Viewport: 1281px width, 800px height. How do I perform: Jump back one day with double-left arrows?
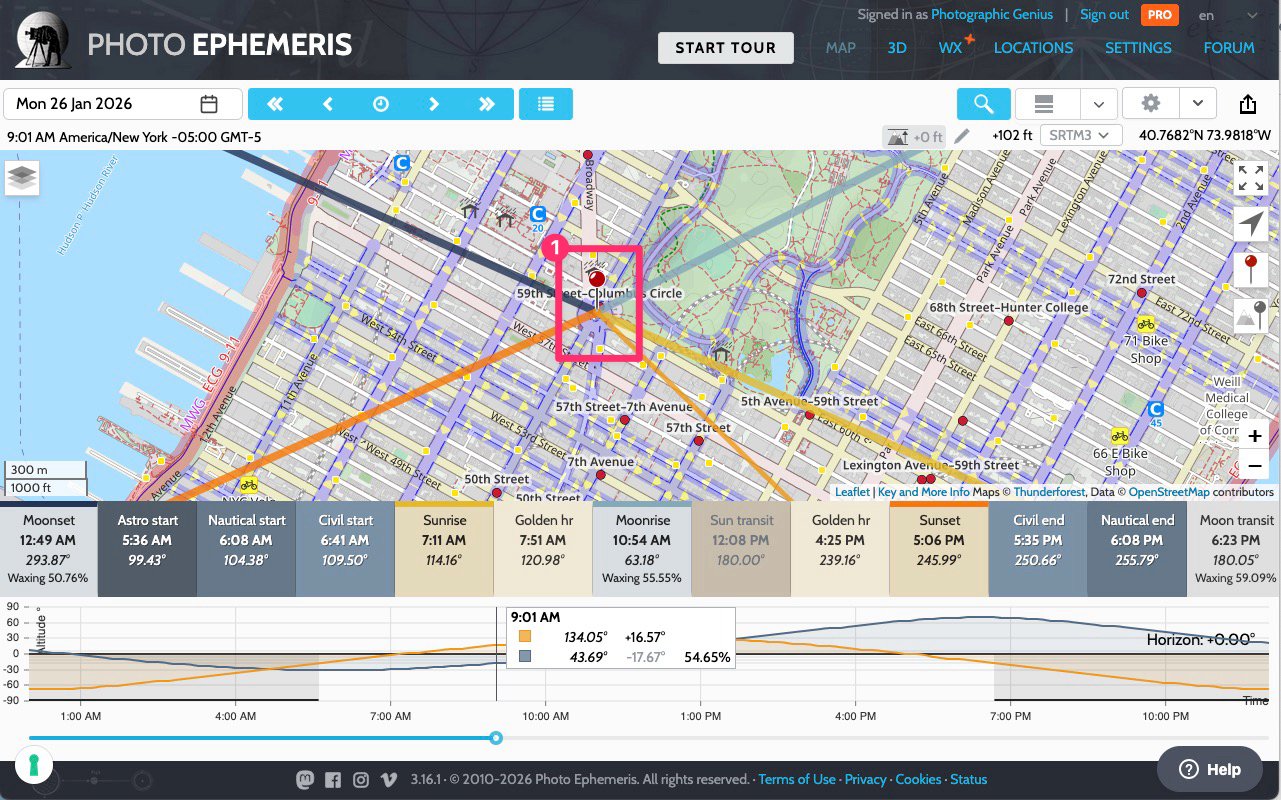[x=274, y=104]
